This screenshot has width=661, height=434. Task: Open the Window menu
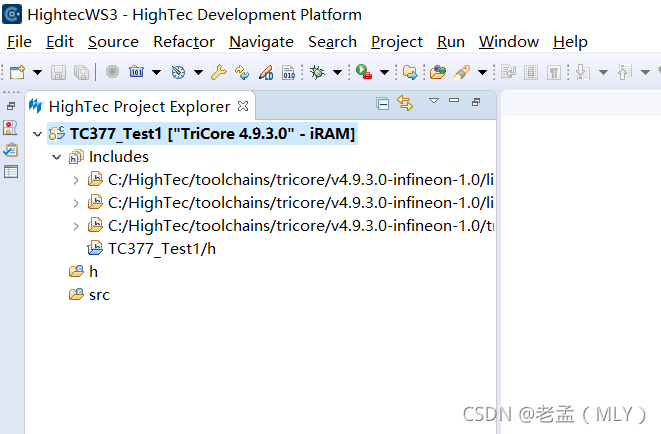click(509, 42)
